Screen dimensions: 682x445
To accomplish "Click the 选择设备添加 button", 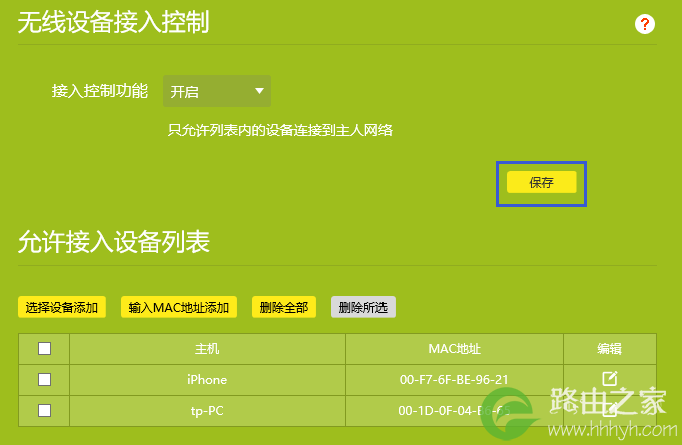I will pos(62,307).
